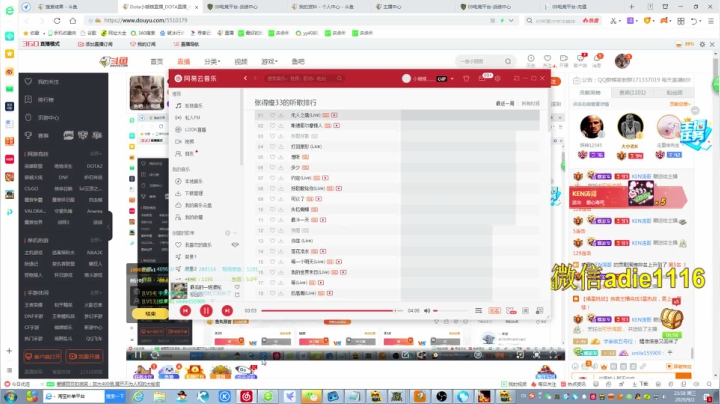Expand Douyu Games dropdown
The width and height of the screenshot is (720, 404).
pyautogui.click(x=269, y=62)
